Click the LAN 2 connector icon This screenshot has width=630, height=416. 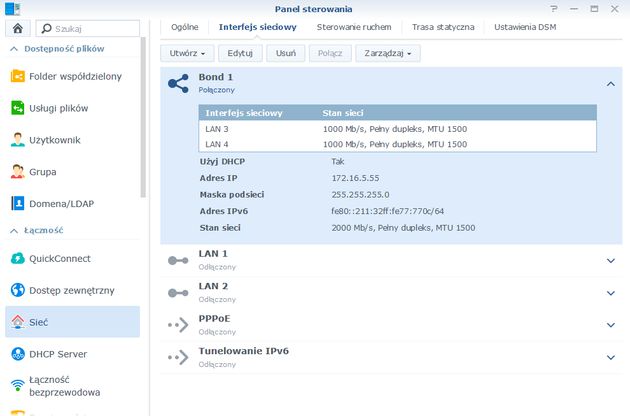[x=178, y=293]
